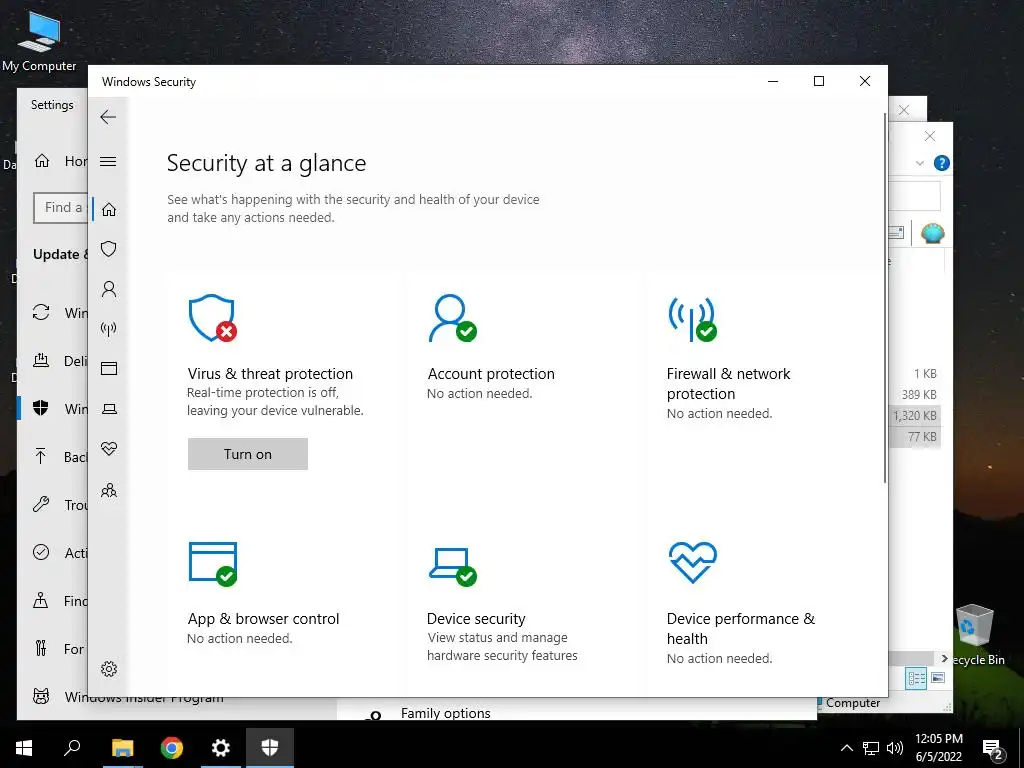The image size is (1024, 768).
Task: Expand the hamburger navigation menu
Action: point(108,161)
